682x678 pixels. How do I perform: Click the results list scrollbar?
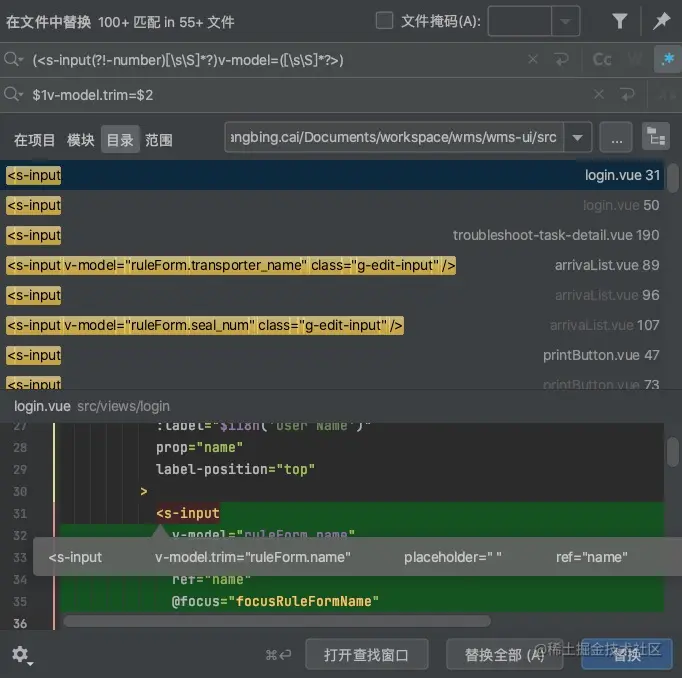[x=673, y=177]
